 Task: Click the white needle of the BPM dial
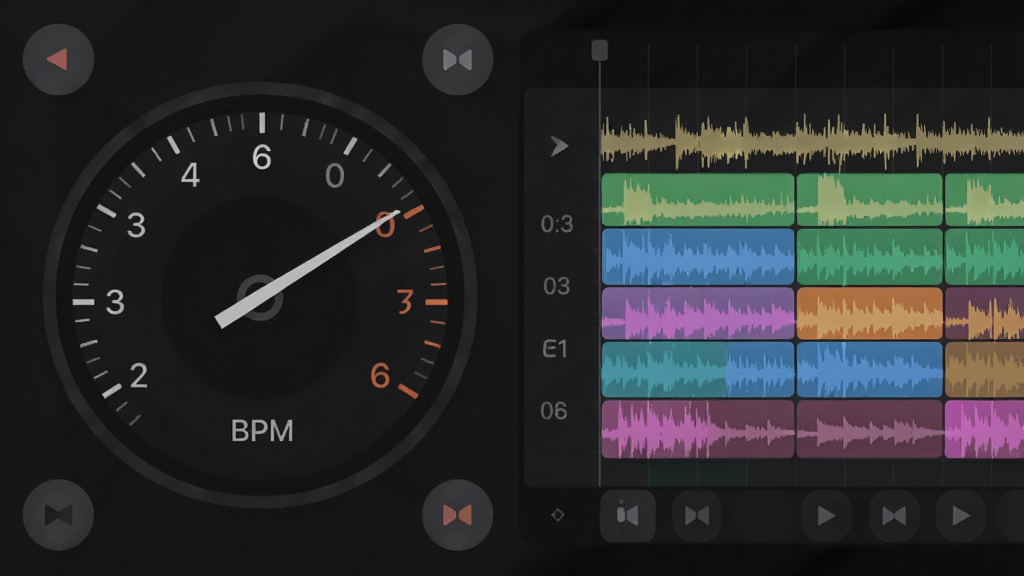[307, 269]
